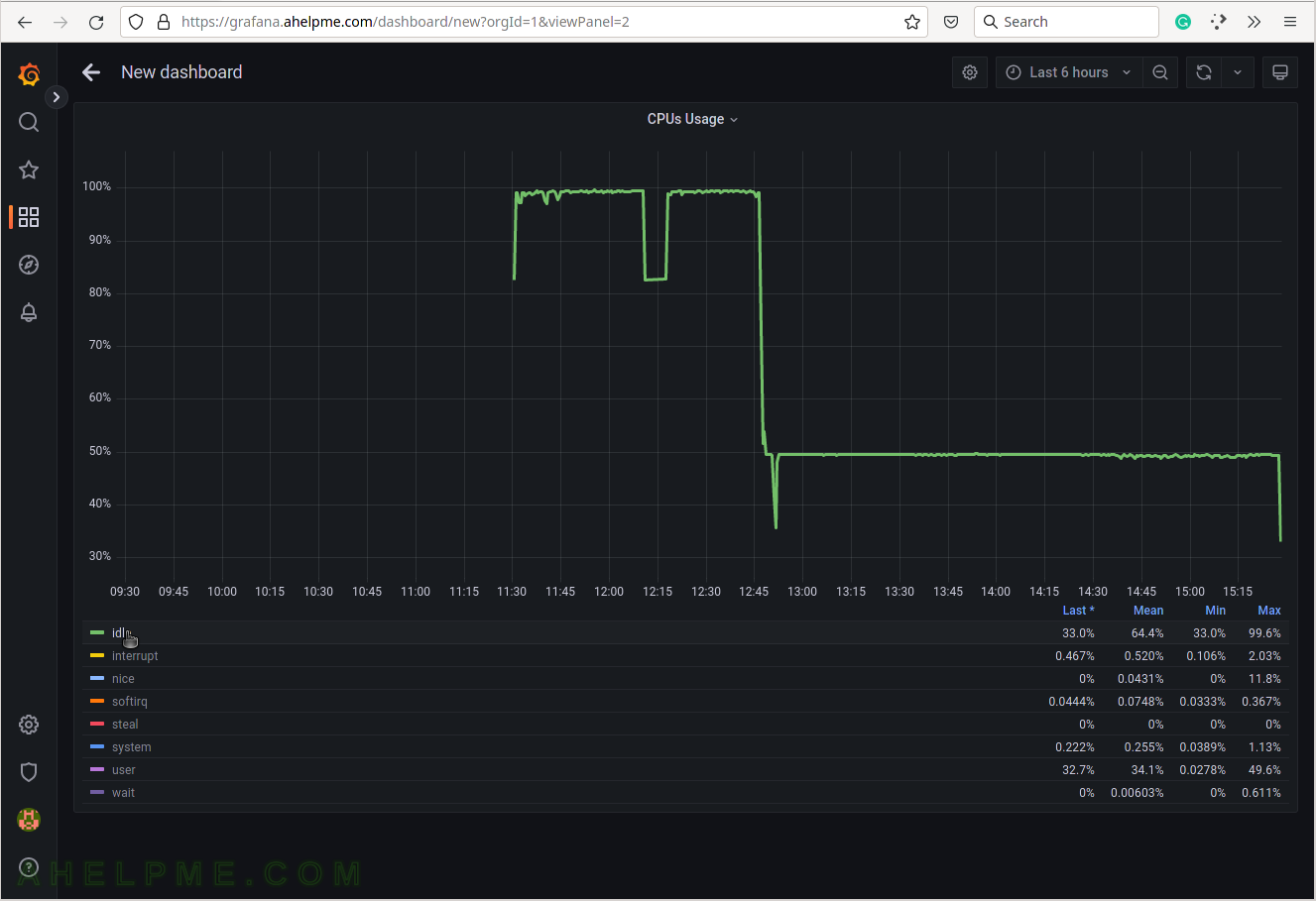Open the user profile avatar
Image resolution: width=1316 pixels, height=901 pixels.
tap(29, 820)
